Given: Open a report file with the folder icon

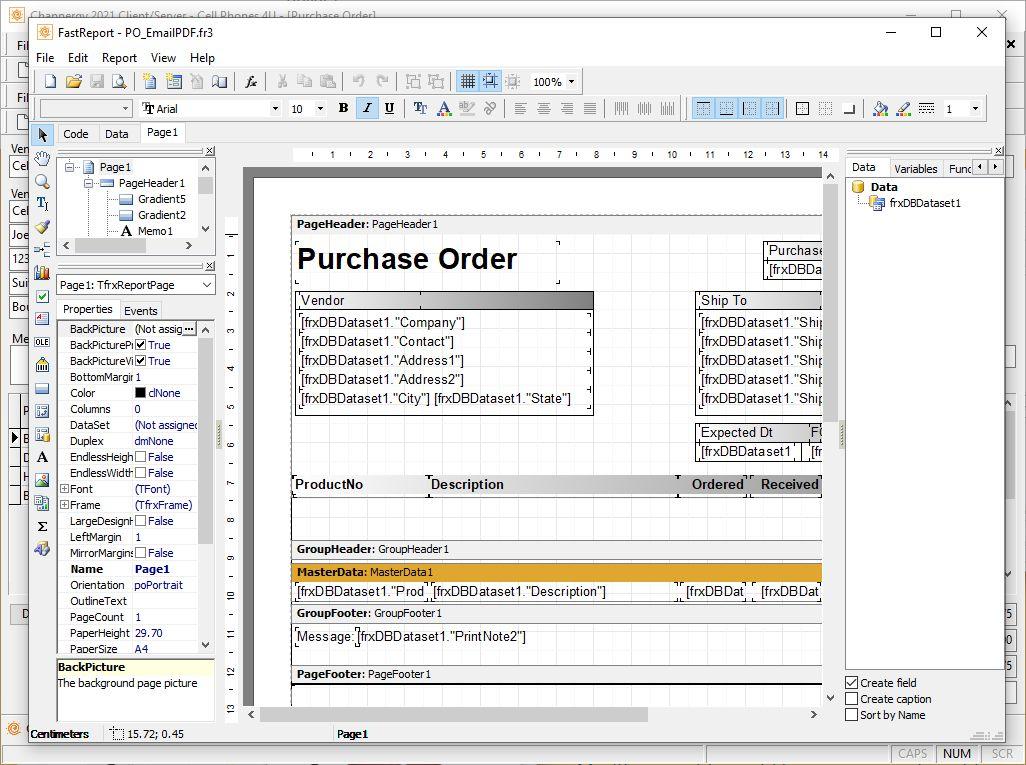Looking at the screenshot, I should (x=74, y=81).
